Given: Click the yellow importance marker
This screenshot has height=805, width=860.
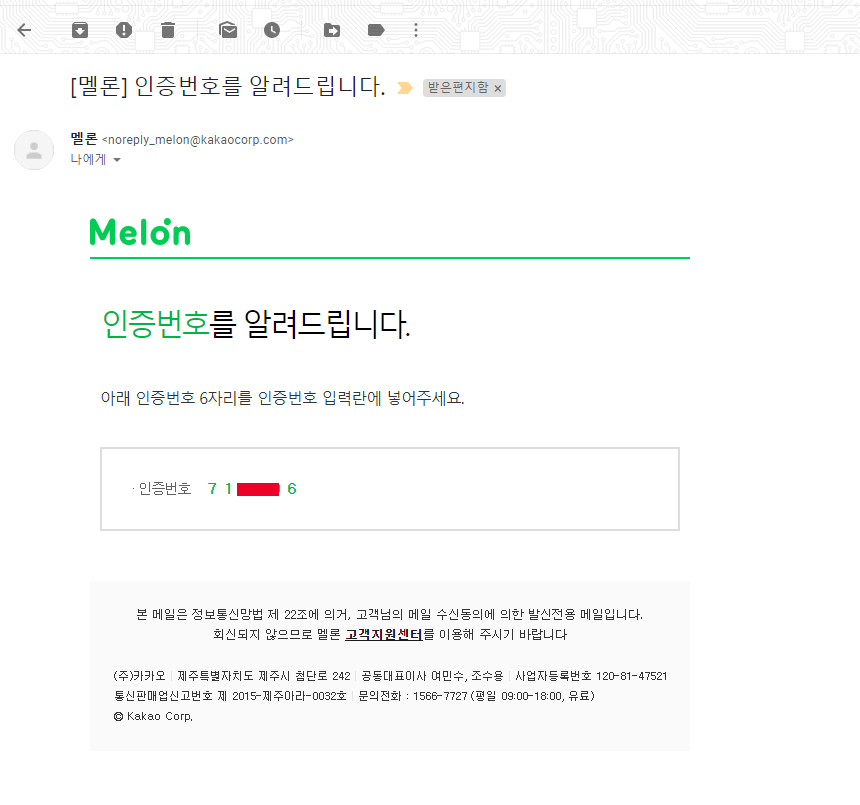Looking at the screenshot, I should coord(405,88).
